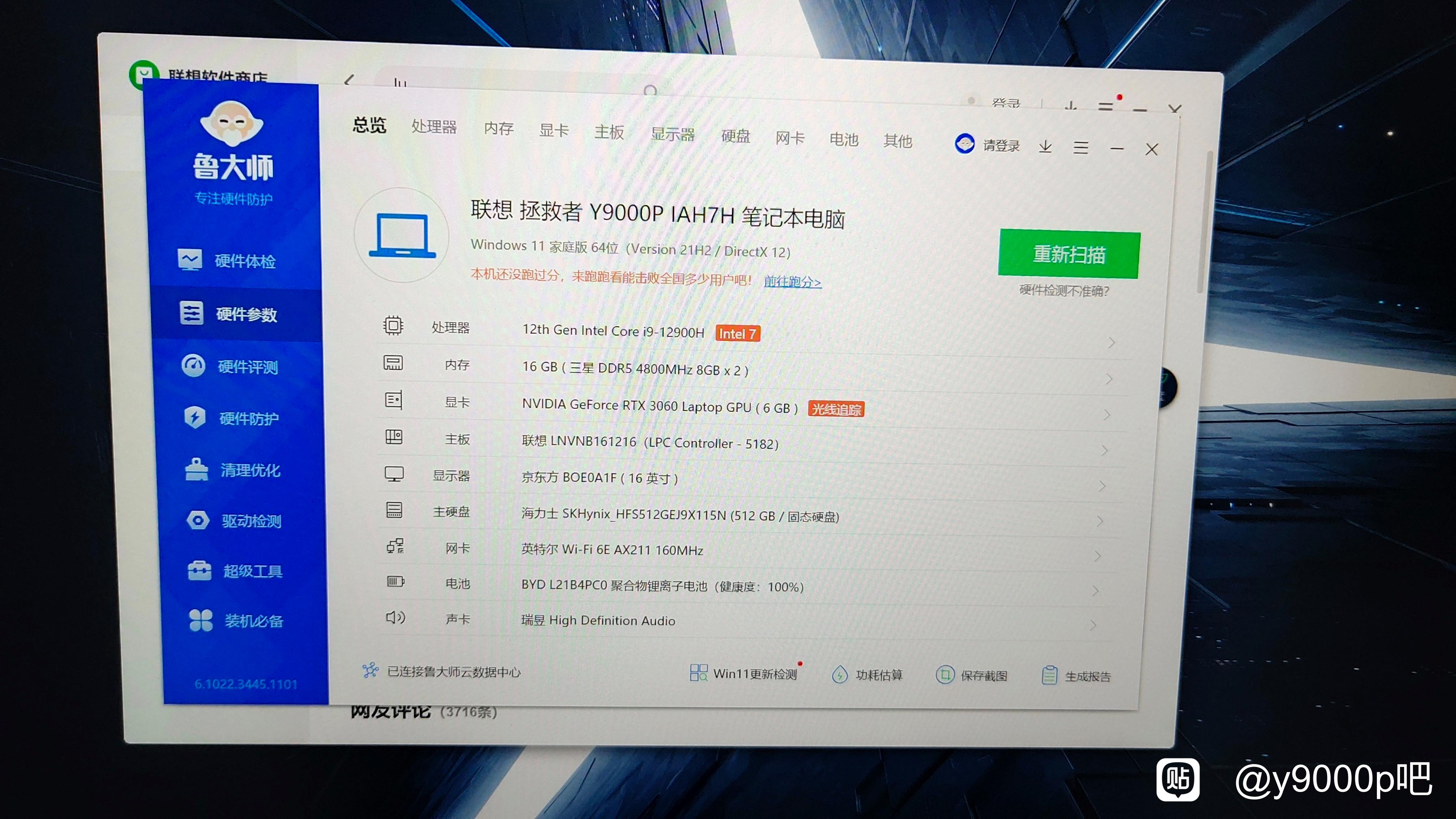Expand the 主硬盘 SKHynix row chevron
The width and height of the screenshot is (1456, 819).
[x=1100, y=521]
